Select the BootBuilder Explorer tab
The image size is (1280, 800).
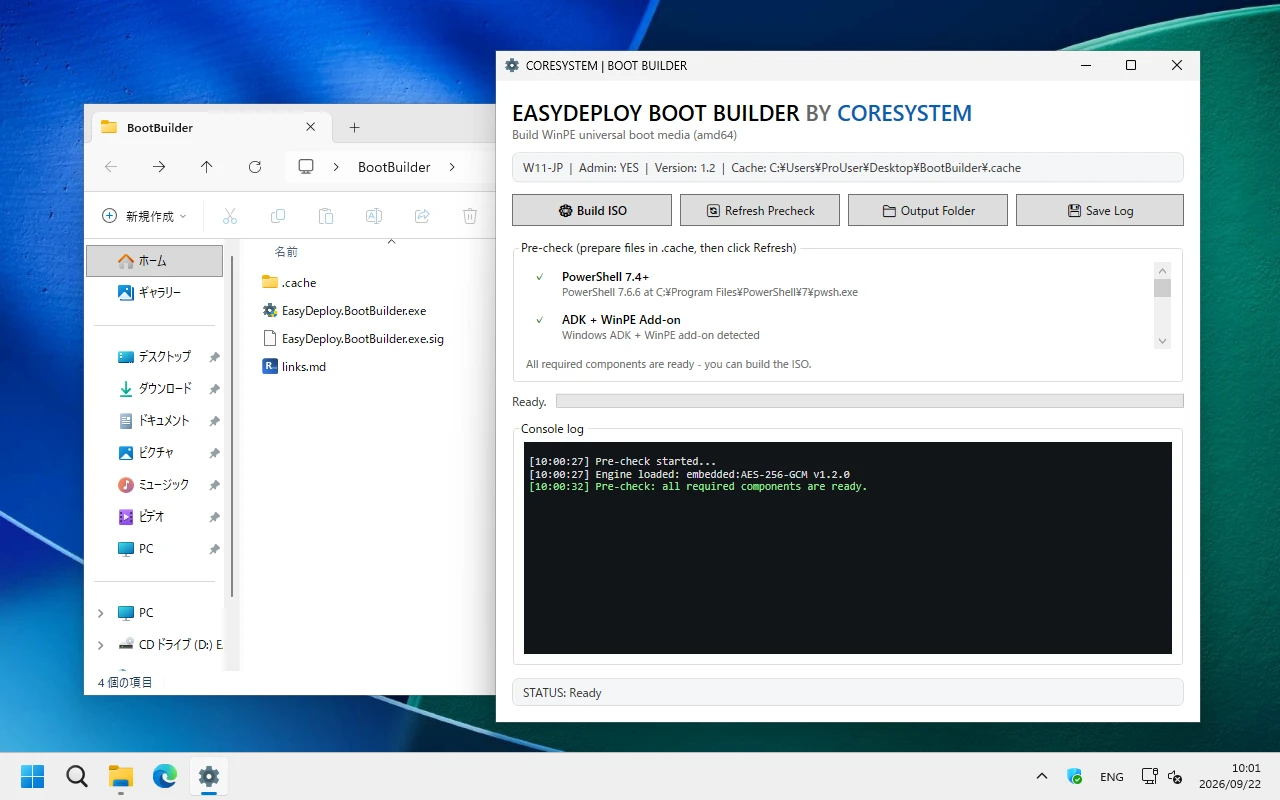(210, 127)
